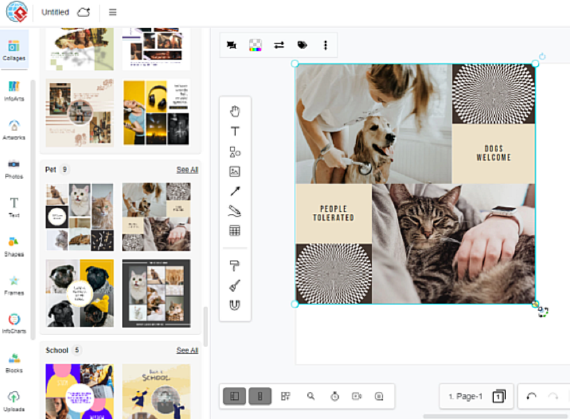Click the Undo arrow

coord(531,396)
